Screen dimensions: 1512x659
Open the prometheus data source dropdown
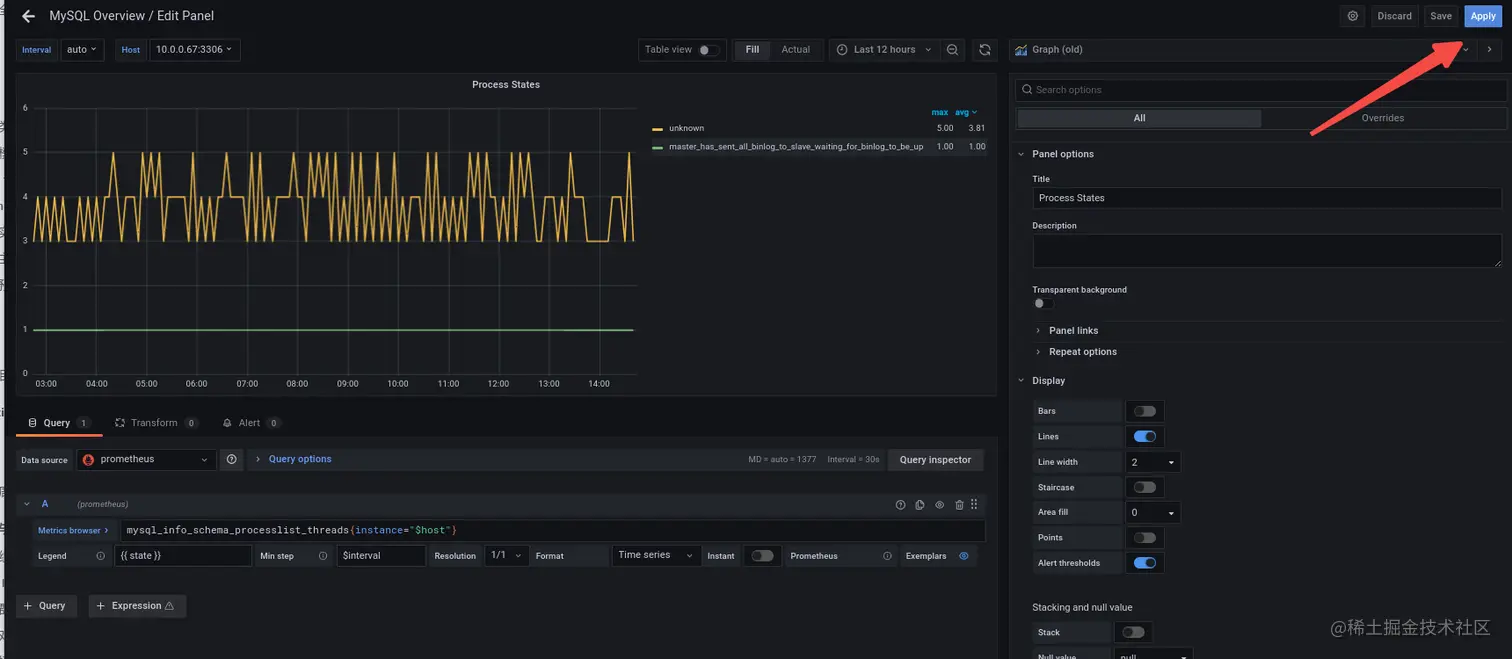146,460
